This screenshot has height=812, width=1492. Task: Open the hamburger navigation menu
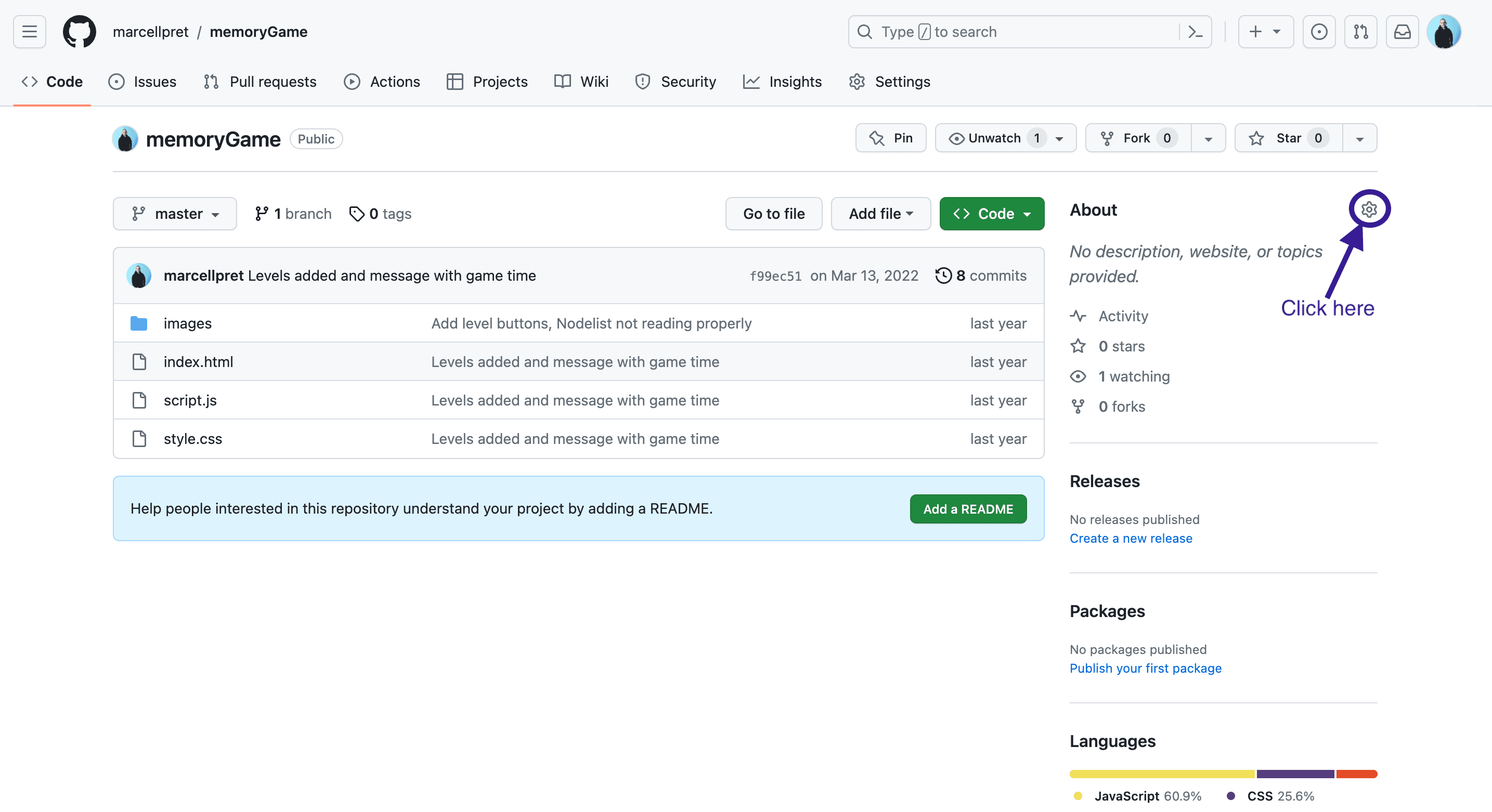29,31
